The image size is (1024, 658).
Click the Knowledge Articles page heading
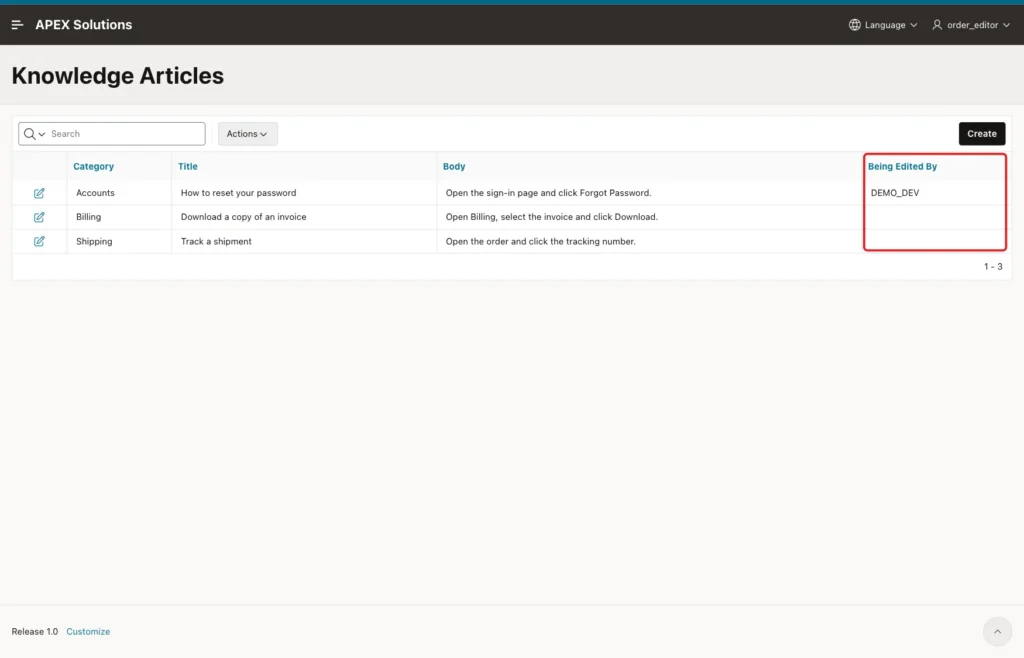118,76
